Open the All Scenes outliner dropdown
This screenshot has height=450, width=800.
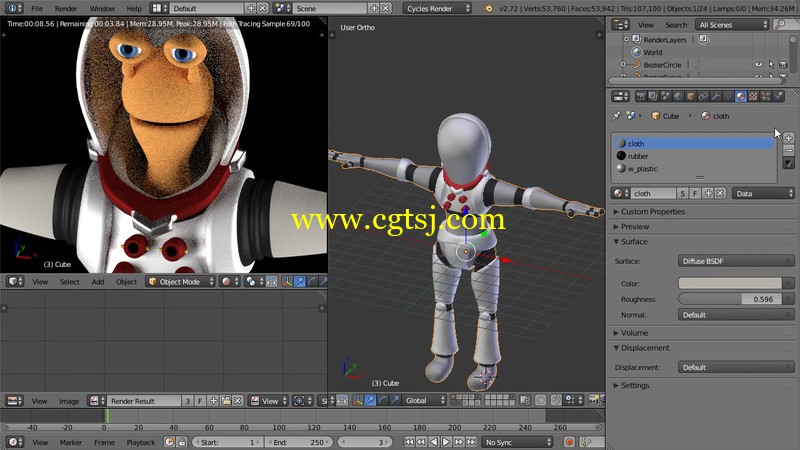[732, 24]
